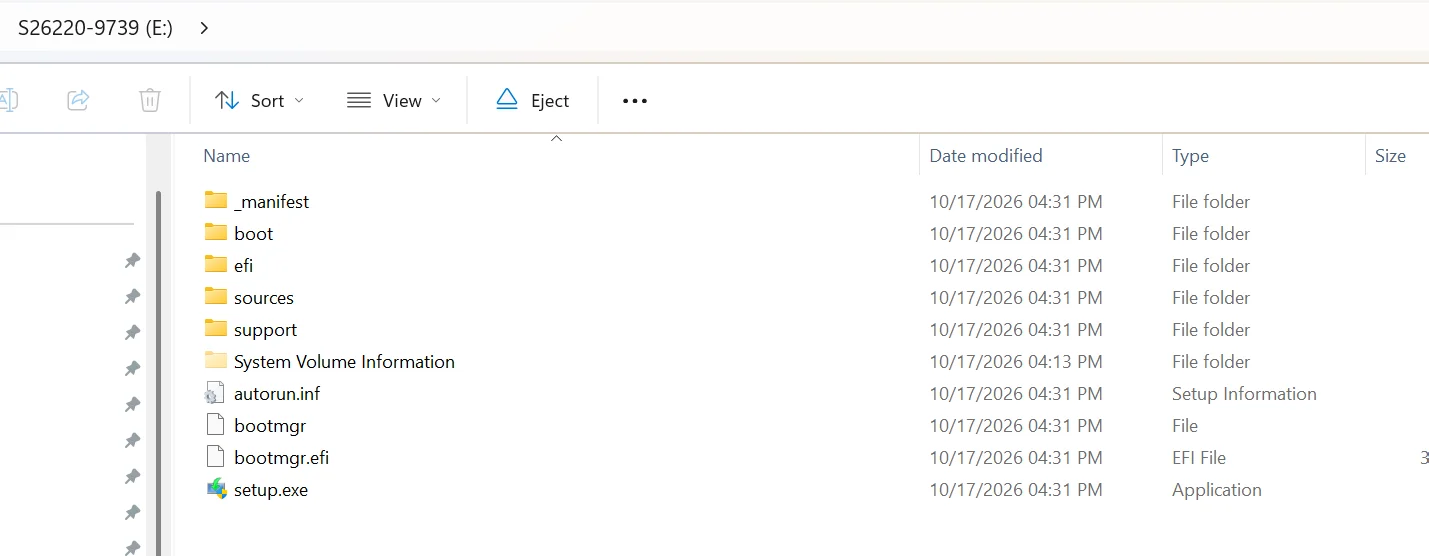
Task: Sort by the Type column header
Action: (1190, 156)
